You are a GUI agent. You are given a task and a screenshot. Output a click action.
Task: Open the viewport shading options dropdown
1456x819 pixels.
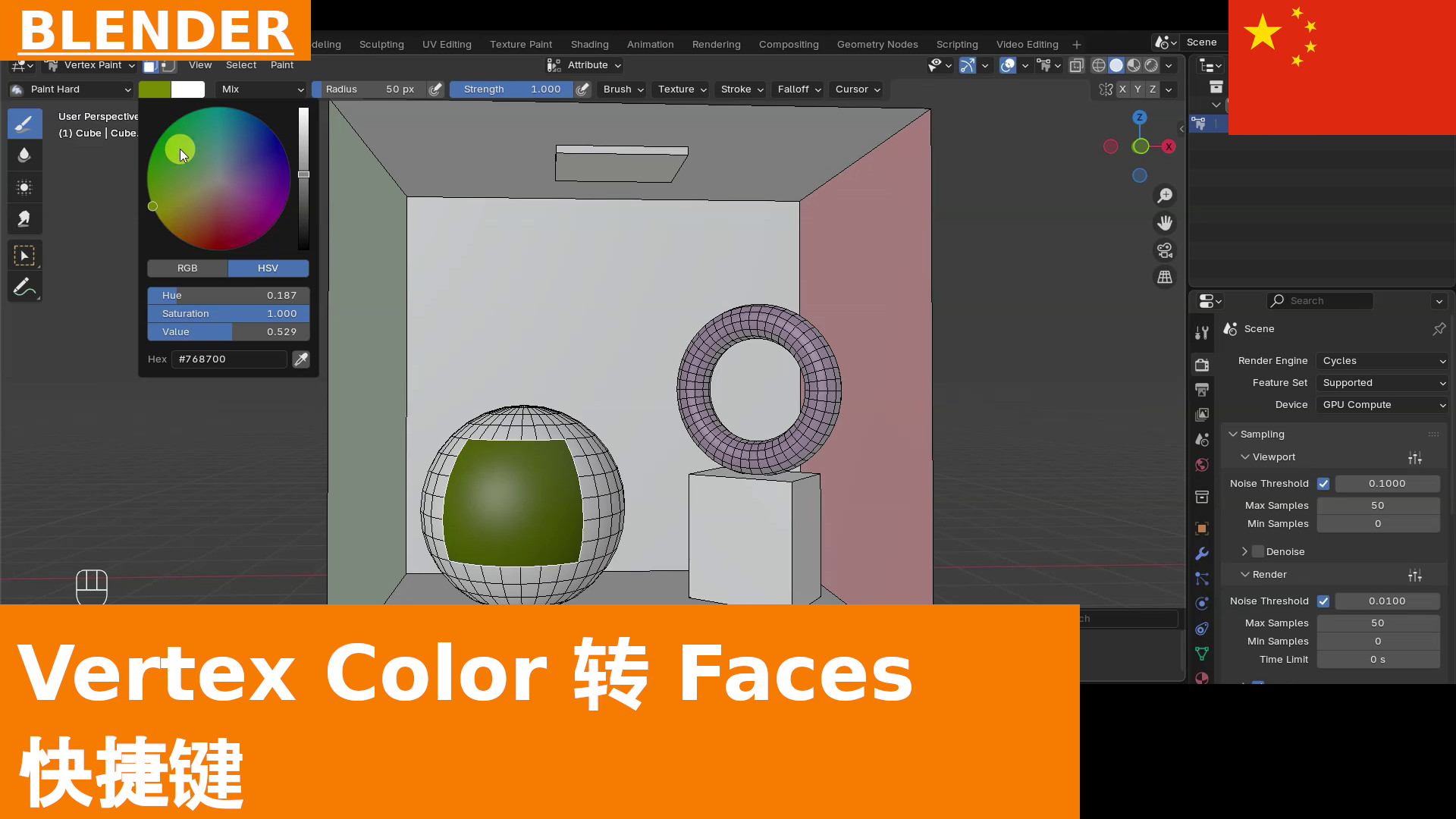tap(1169, 66)
